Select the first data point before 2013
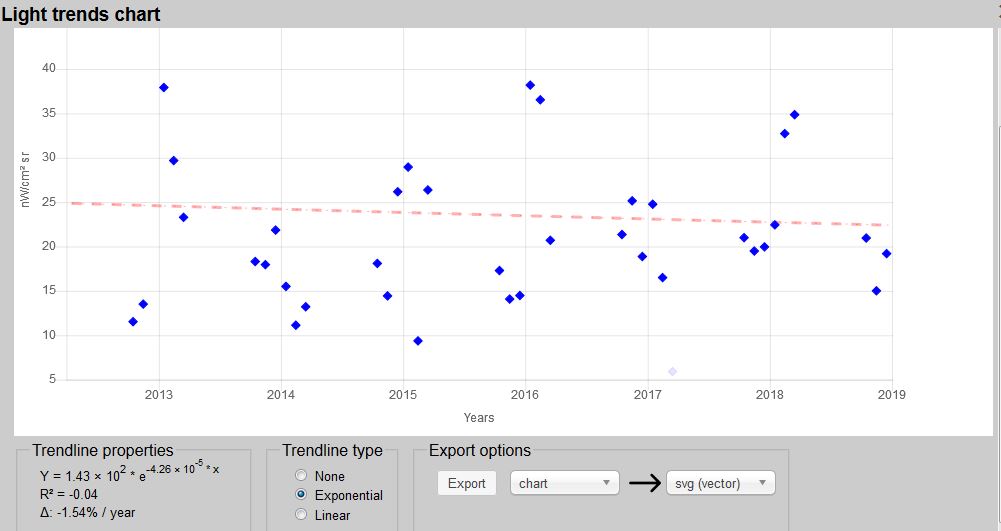Image resolution: width=1001 pixels, height=531 pixels. 133,322
